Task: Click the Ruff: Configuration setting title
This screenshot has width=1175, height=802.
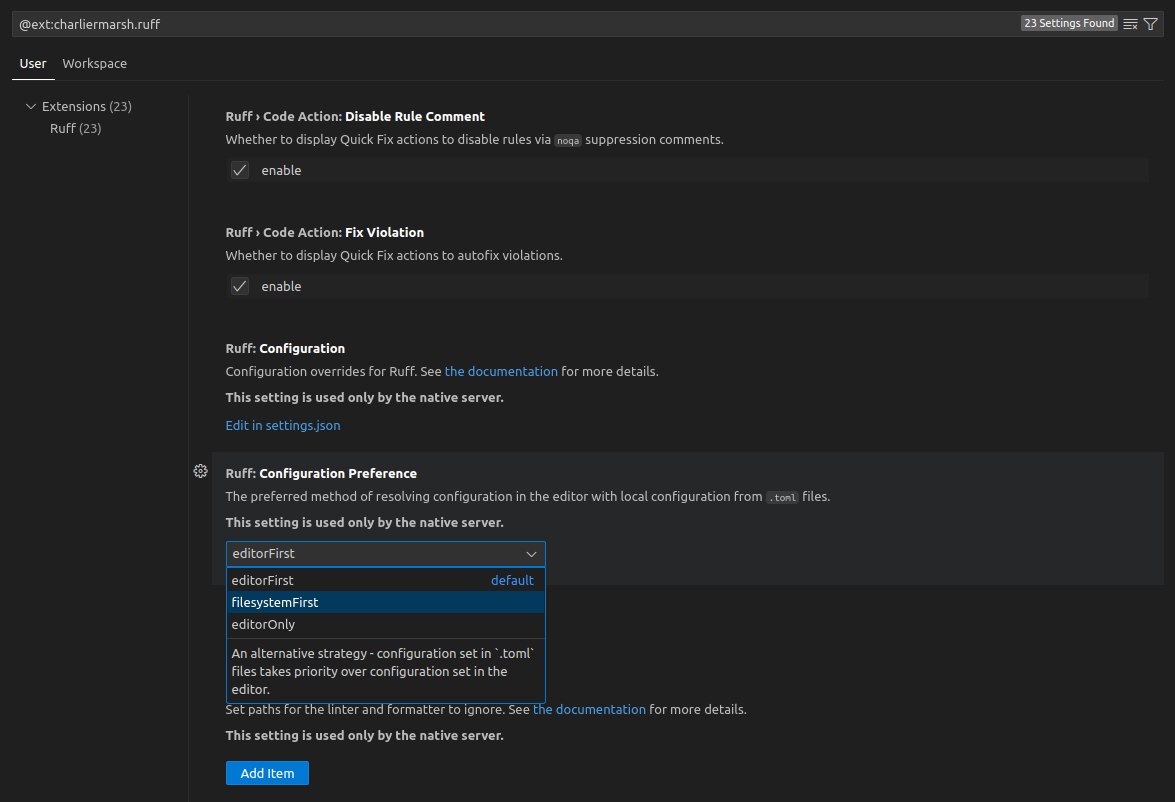Action: pyautogui.click(x=286, y=349)
